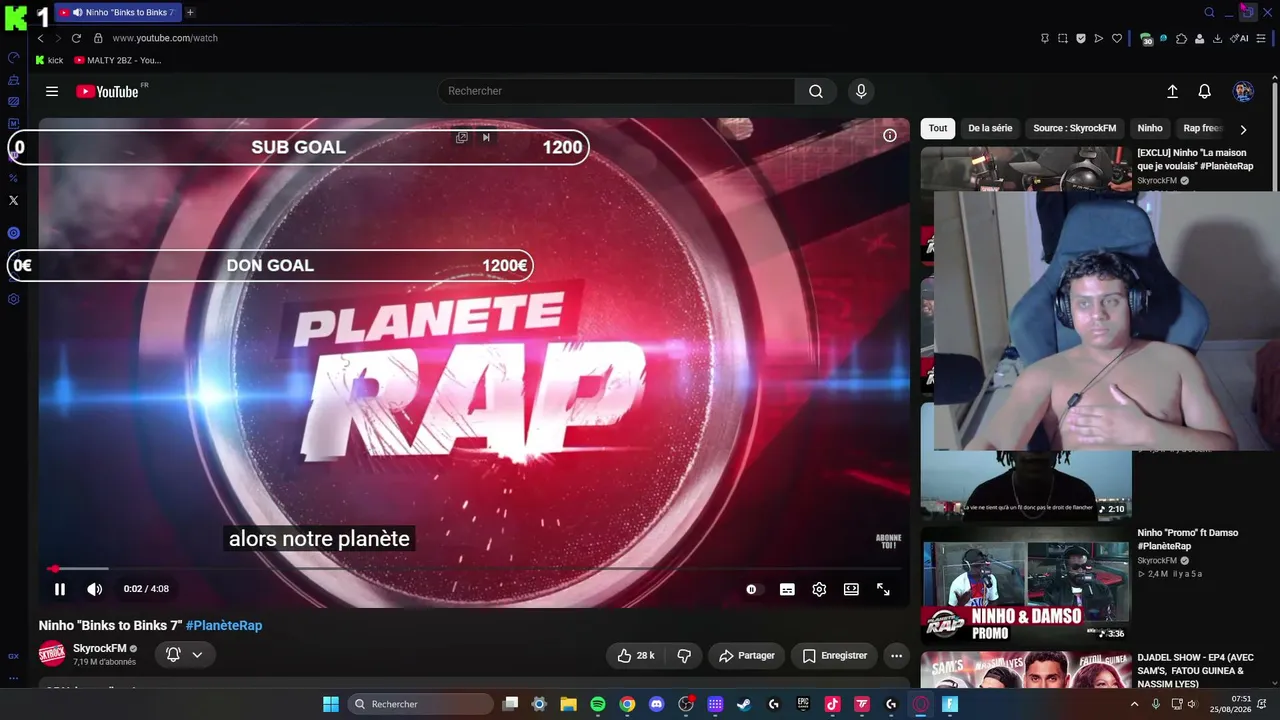Open the SkyrockFM channel name link
Screen dimensions: 1280x720
point(100,648)
